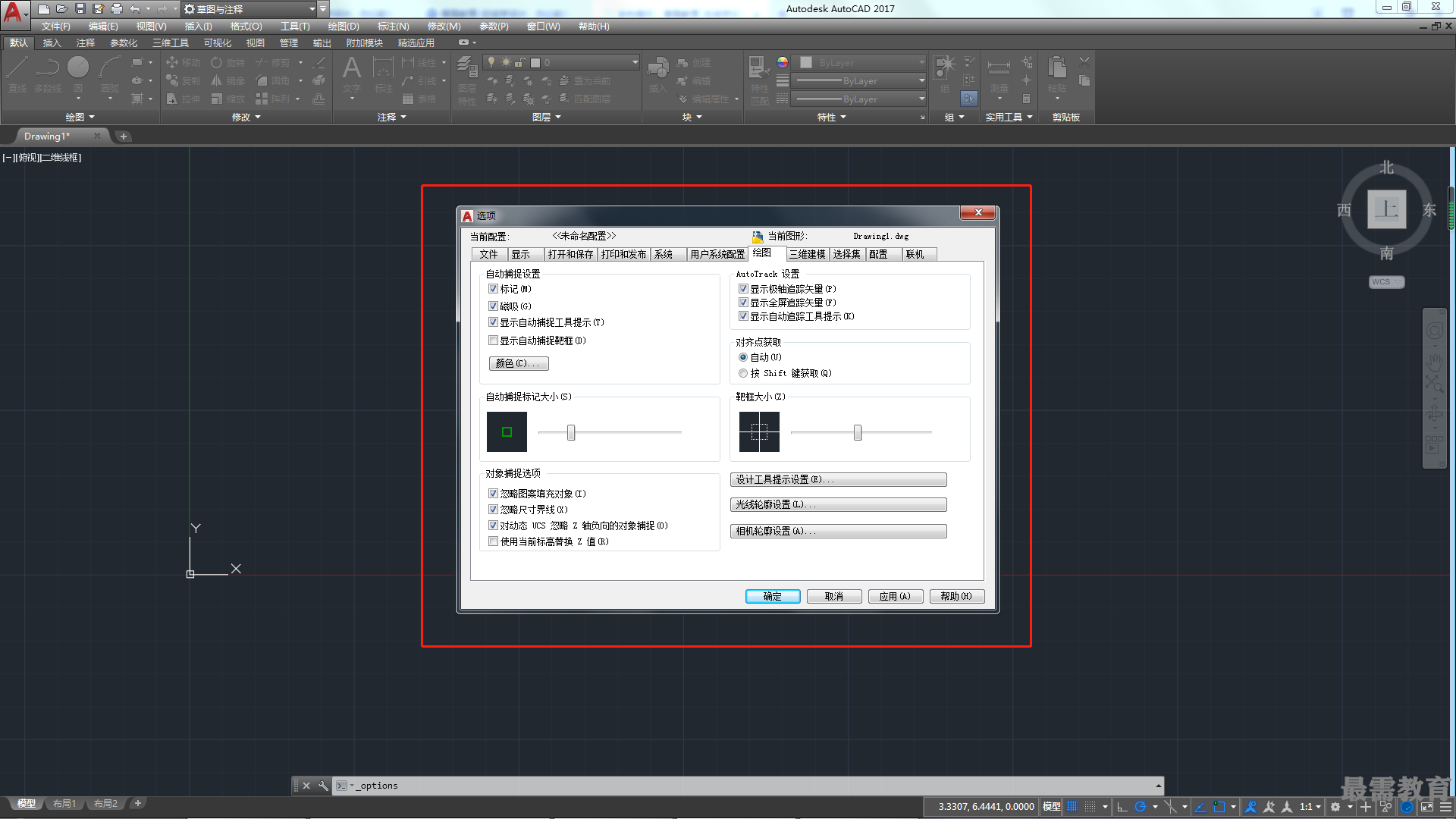
Task: Toggle polar tracking icon in status bar
Action: (1141, 806)
